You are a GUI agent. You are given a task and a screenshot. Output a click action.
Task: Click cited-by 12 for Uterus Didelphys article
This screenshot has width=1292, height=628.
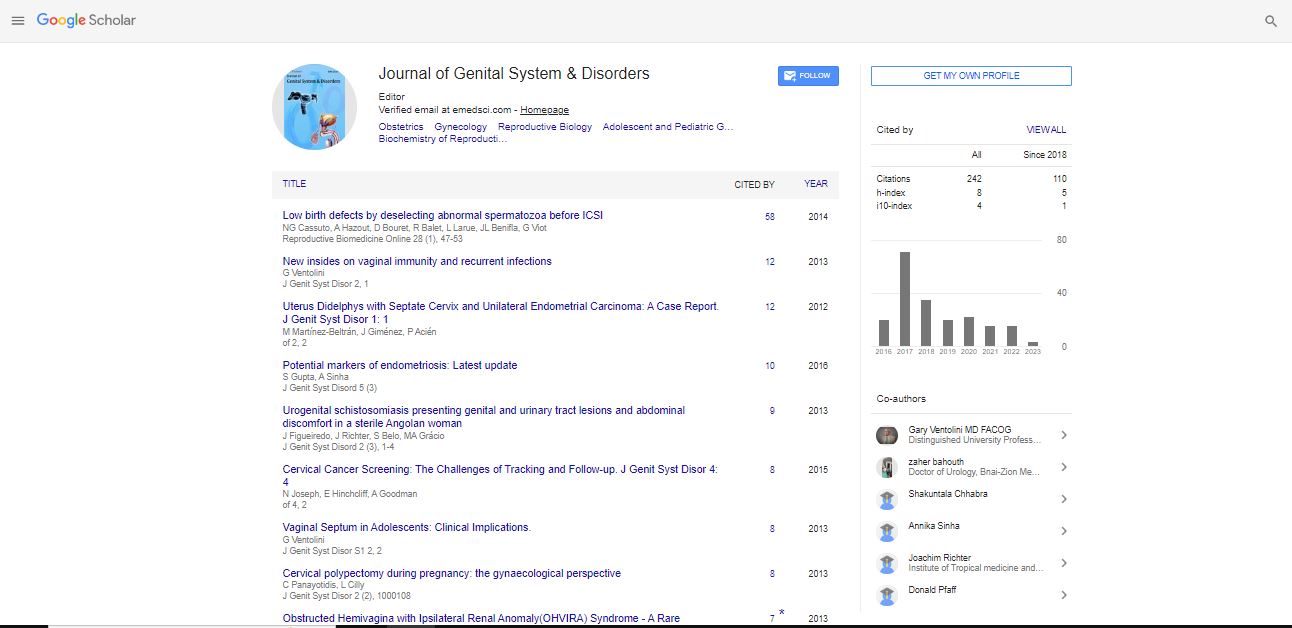770,307
